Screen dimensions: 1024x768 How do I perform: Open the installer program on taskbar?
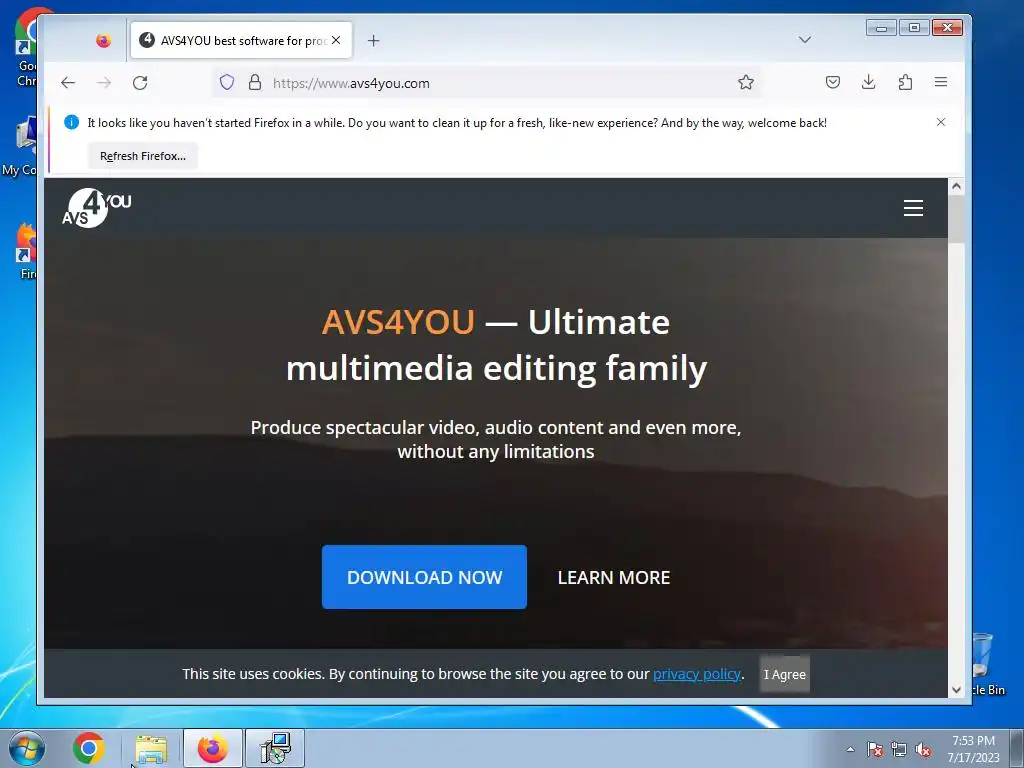pyautogui.click(x=275, y=748)
